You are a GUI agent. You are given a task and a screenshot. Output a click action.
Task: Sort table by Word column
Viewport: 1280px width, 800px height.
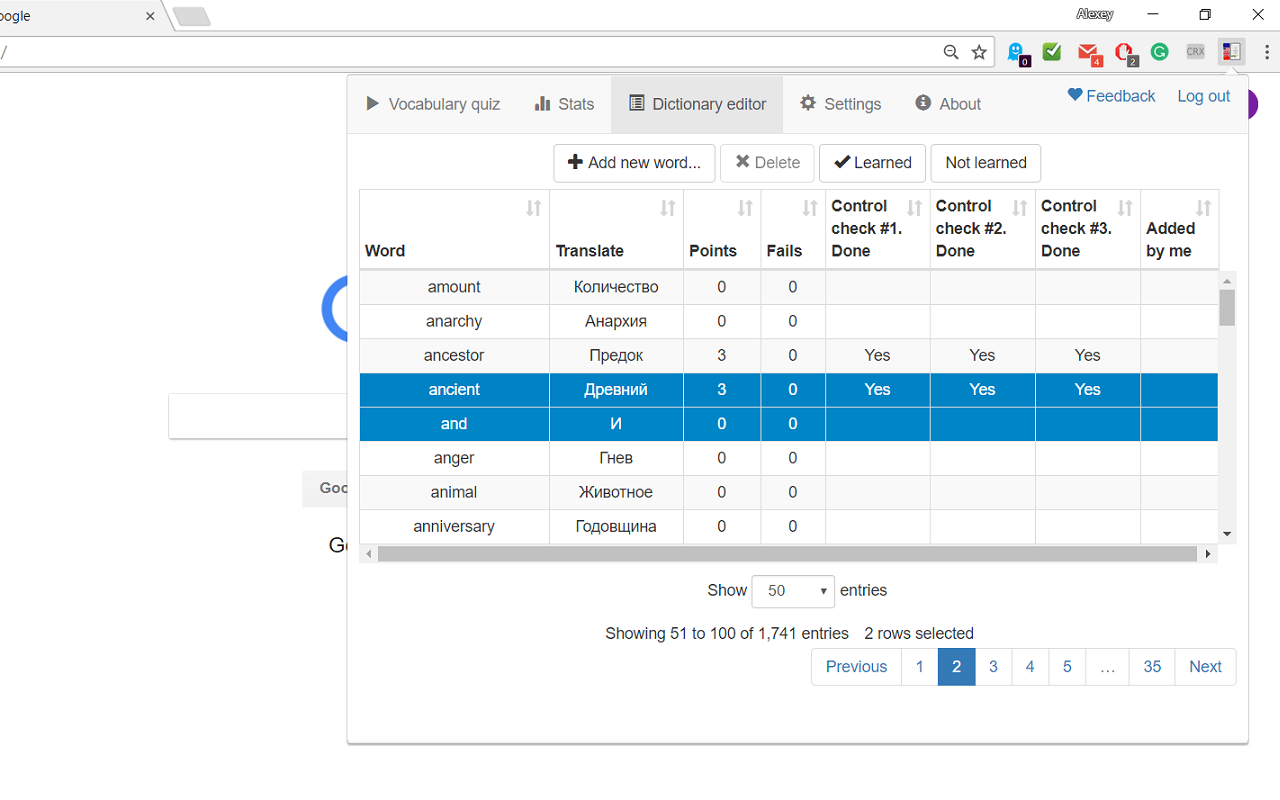(x=533, y=208)
